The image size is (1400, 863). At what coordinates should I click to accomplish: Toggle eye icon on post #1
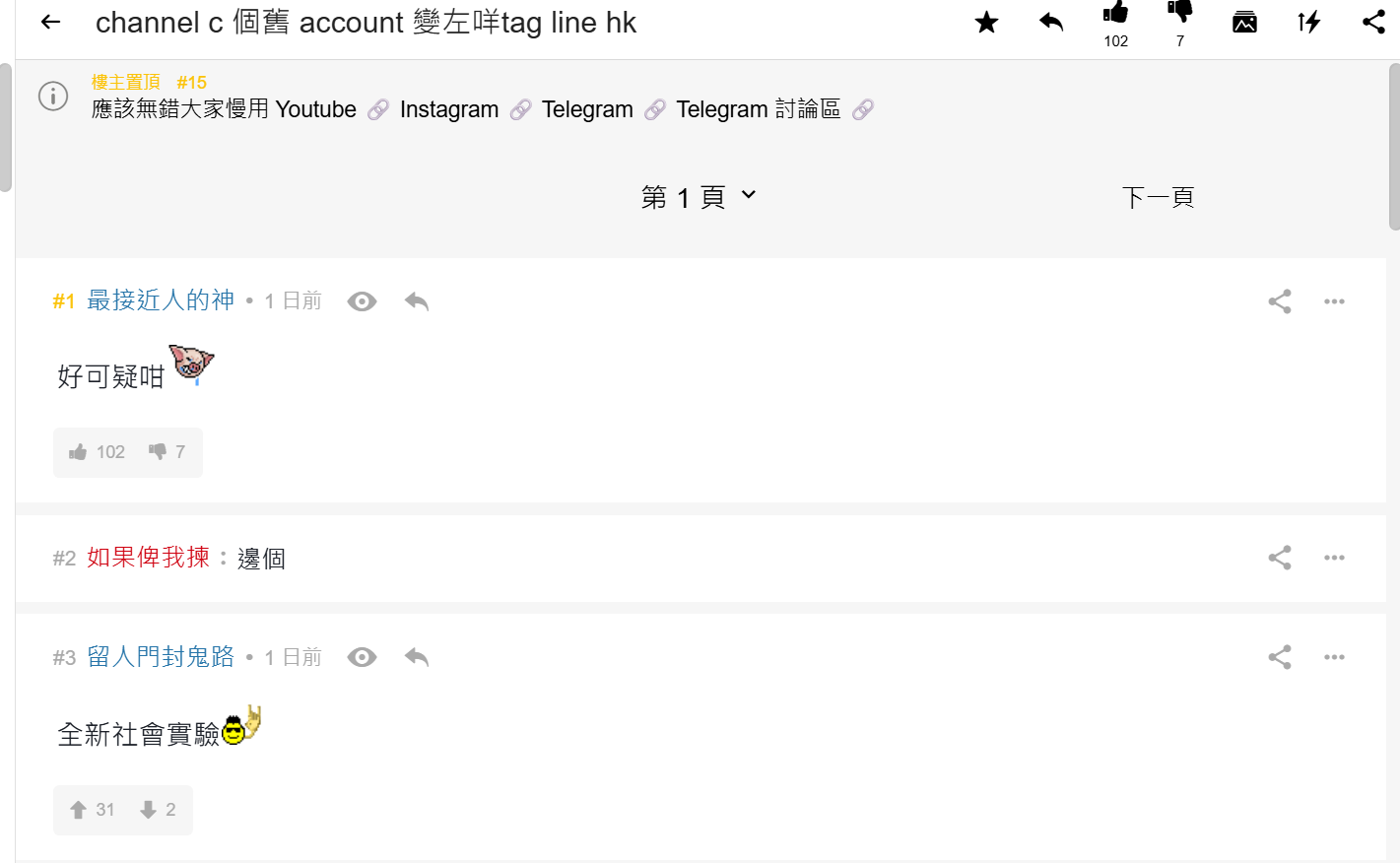click(x=362, y=301)
